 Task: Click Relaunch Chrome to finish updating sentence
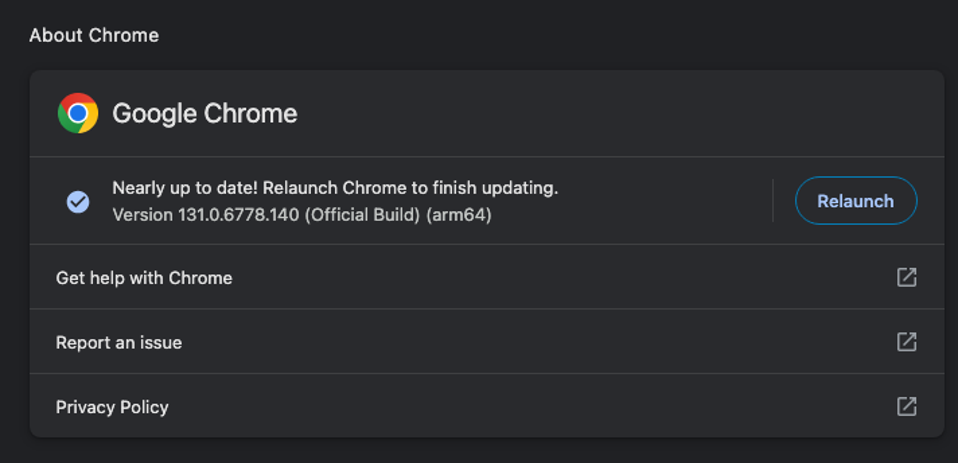tap(410, 188)
